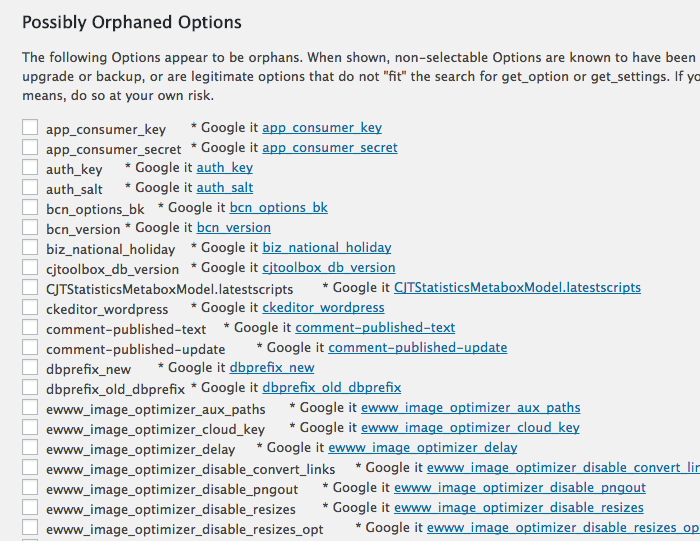Image resolution: width=700 pixels, height=541 pixels.
Task: Click the bcn_version Google link
Action: click(233, 228)
